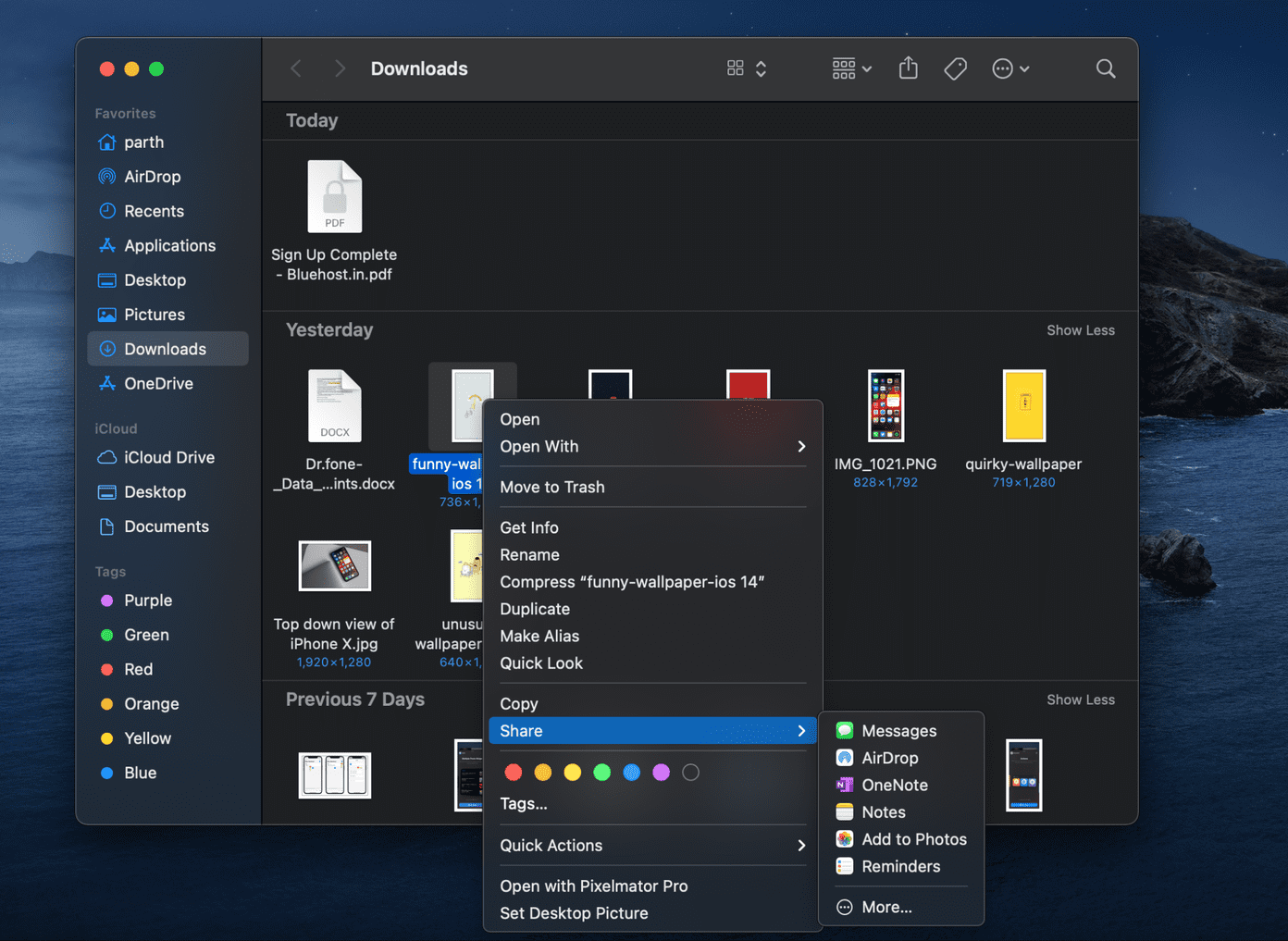Filter by the Red tag in the sidebar

click(167, 669)
